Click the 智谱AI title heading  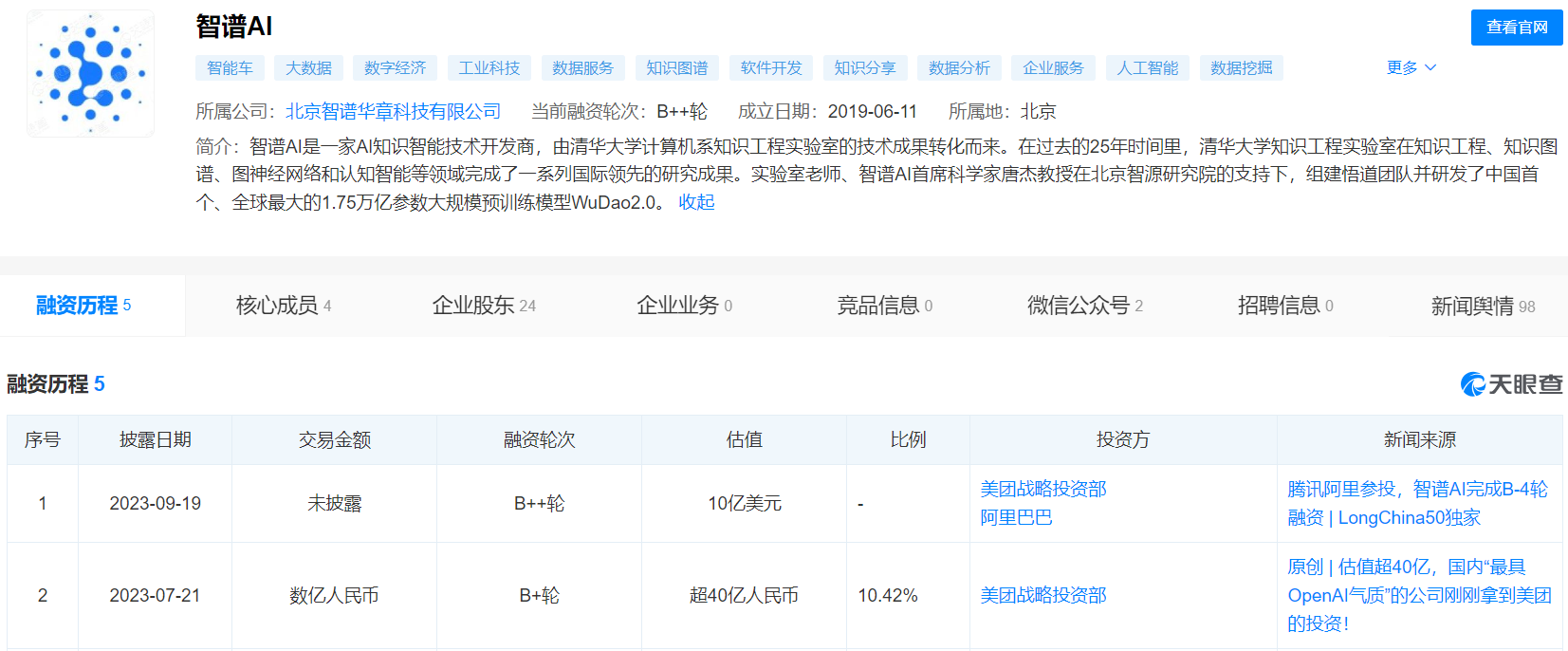coord(234,27)
